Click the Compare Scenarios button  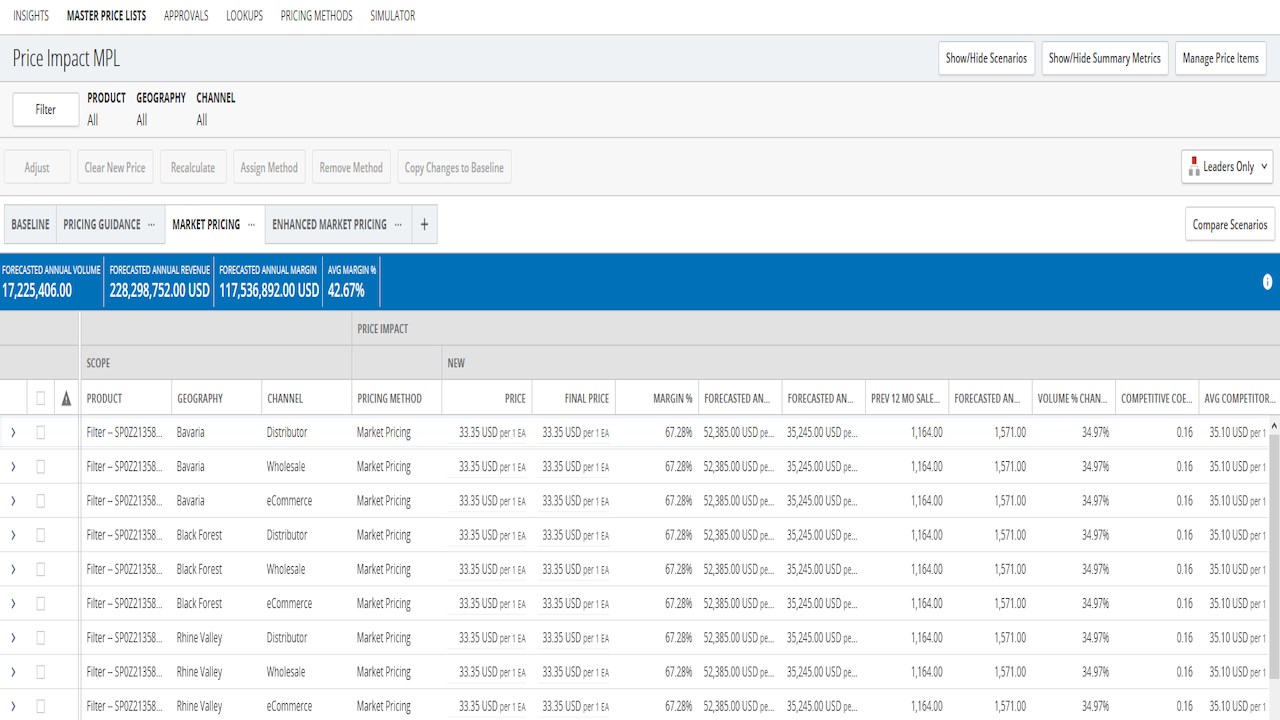(1230, 225)
